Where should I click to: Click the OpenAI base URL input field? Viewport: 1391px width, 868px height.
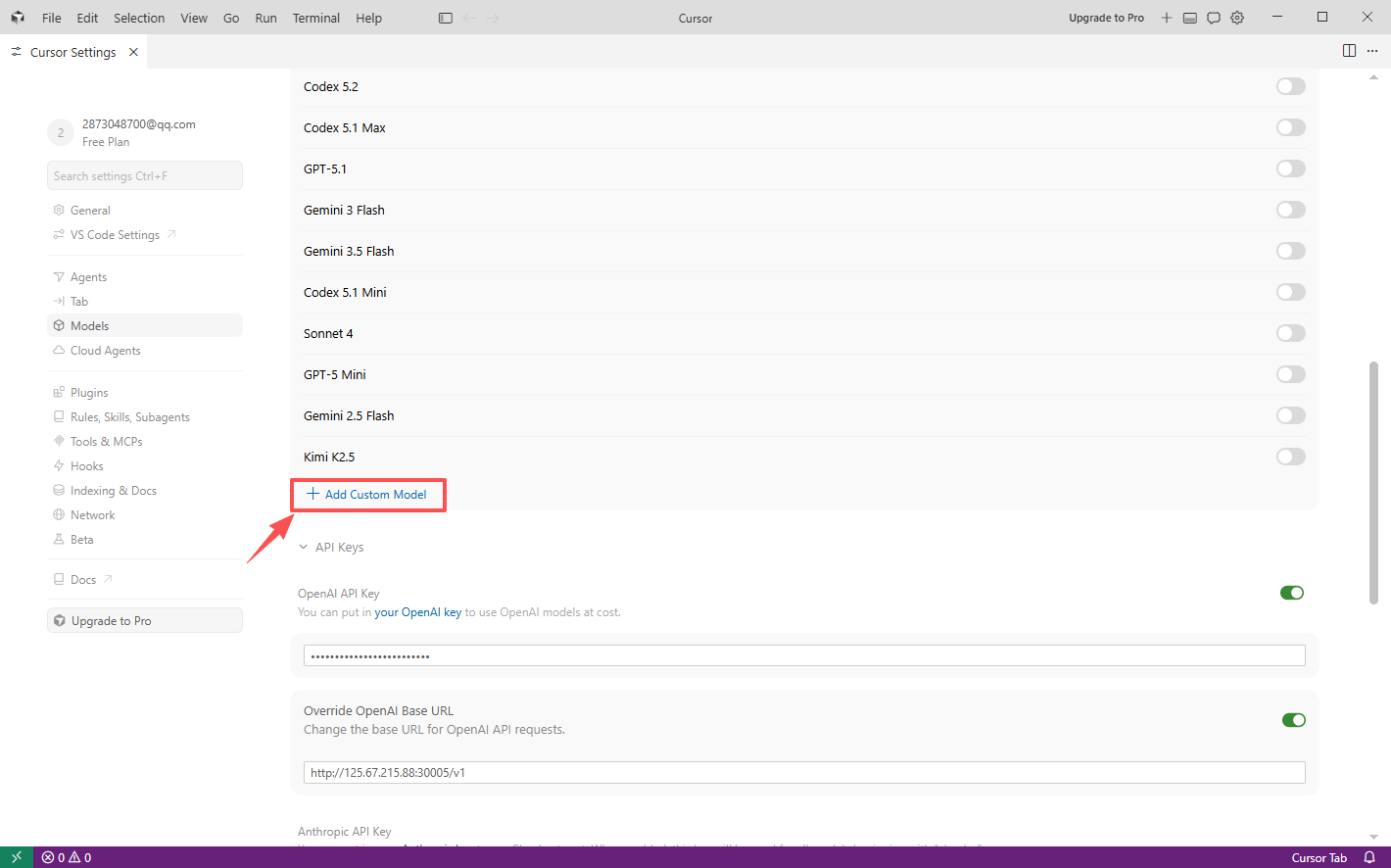pos(804,772)
